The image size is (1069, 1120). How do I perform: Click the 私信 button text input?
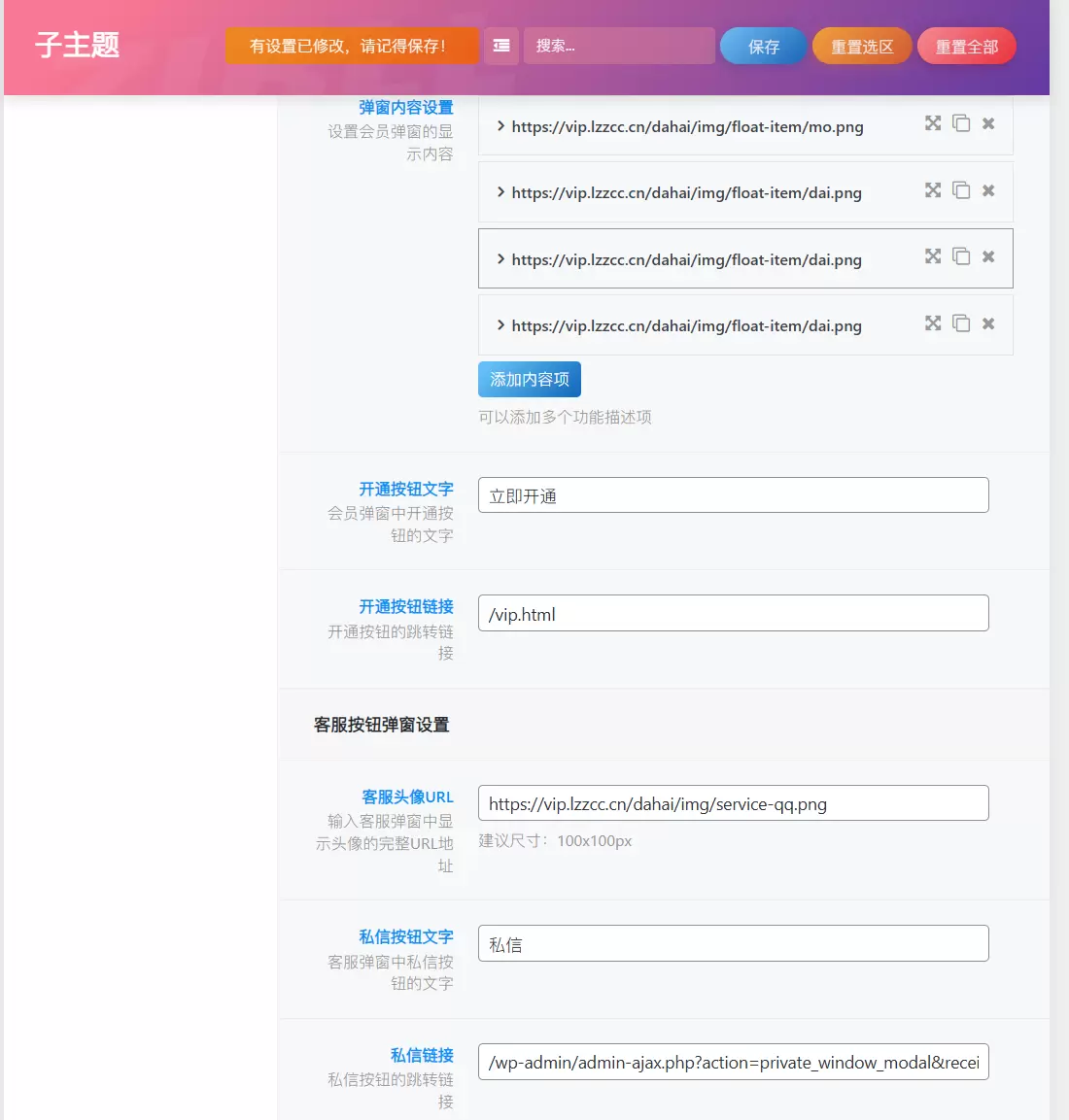pyautogui.click(x=733, y=943)
